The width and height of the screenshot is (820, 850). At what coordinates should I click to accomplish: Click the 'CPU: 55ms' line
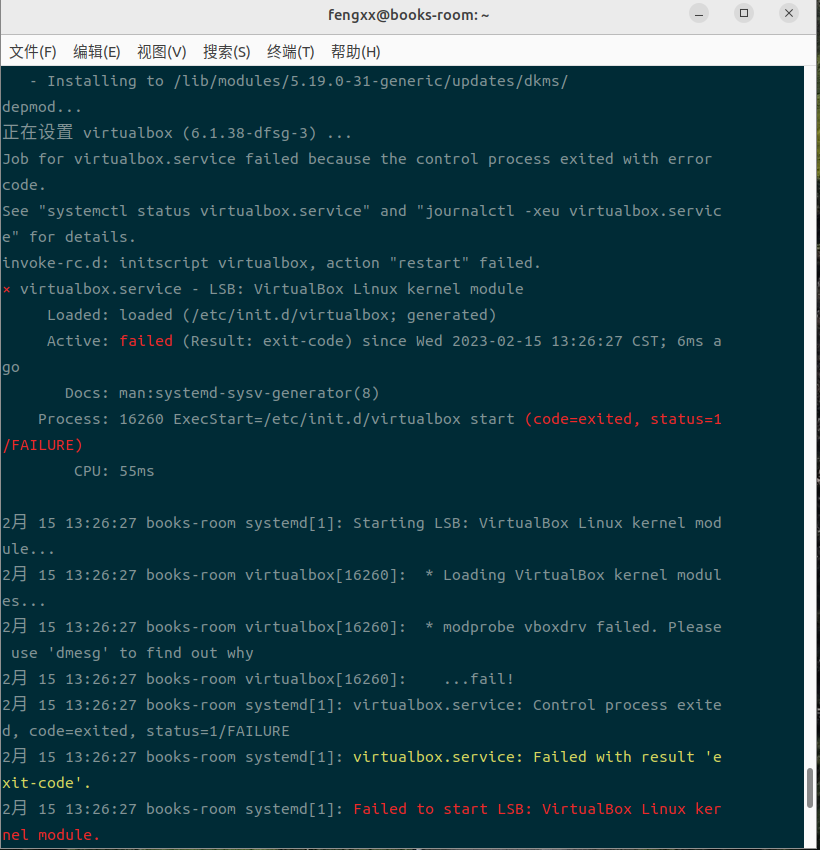(114, 471)
